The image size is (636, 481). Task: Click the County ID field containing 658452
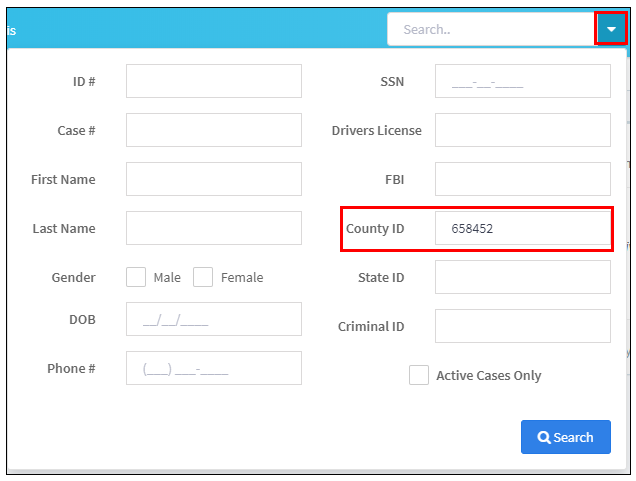[523, 228]
